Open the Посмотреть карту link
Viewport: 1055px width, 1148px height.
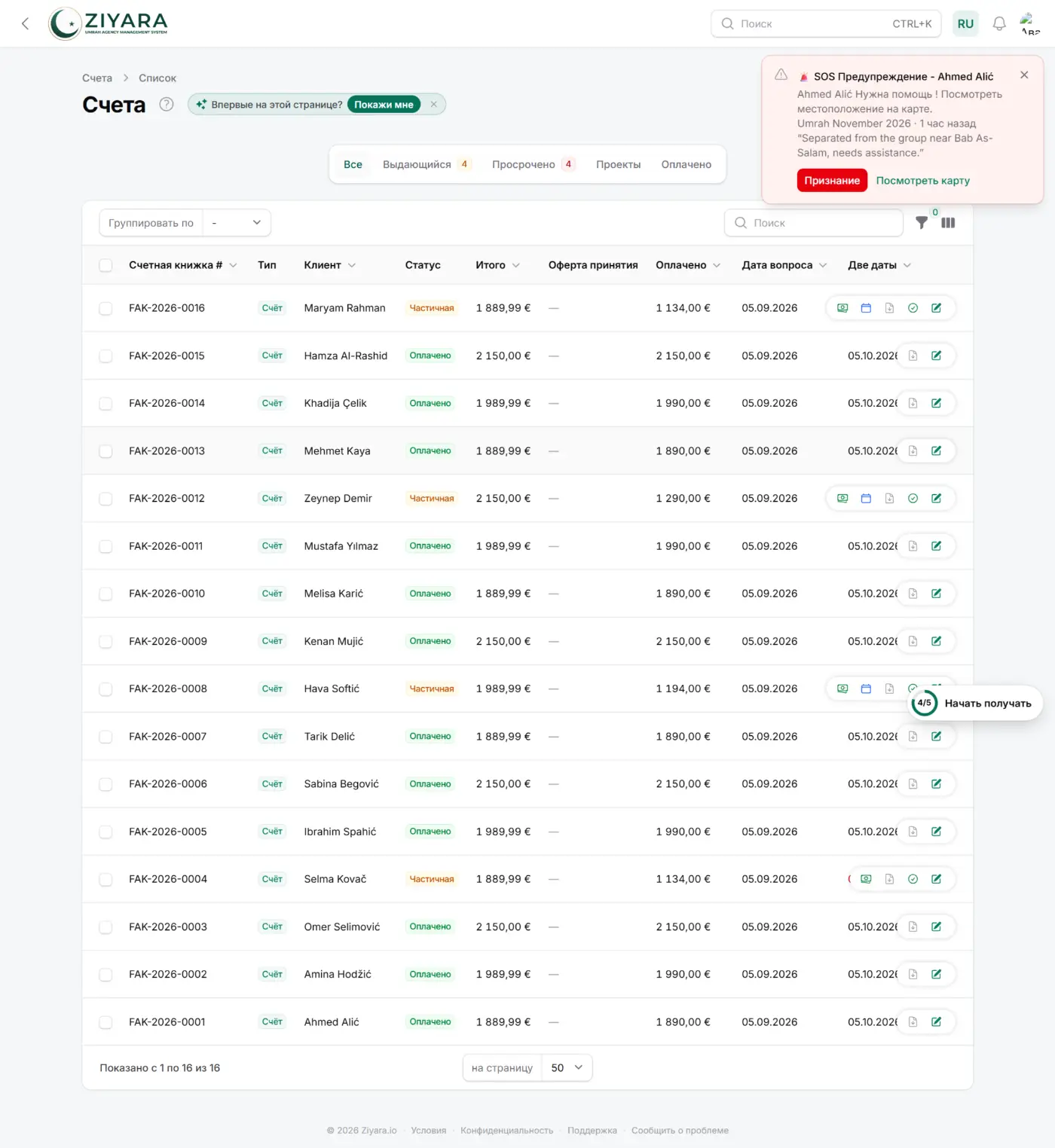click(922, 181)
